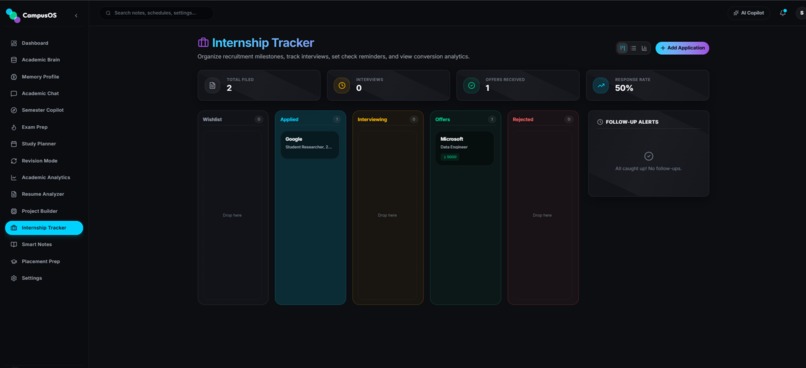The image size is (806, 368).
Task: Open Smart Notes in the sidebar
Action: pyautogui.click(x=44, y=245)
